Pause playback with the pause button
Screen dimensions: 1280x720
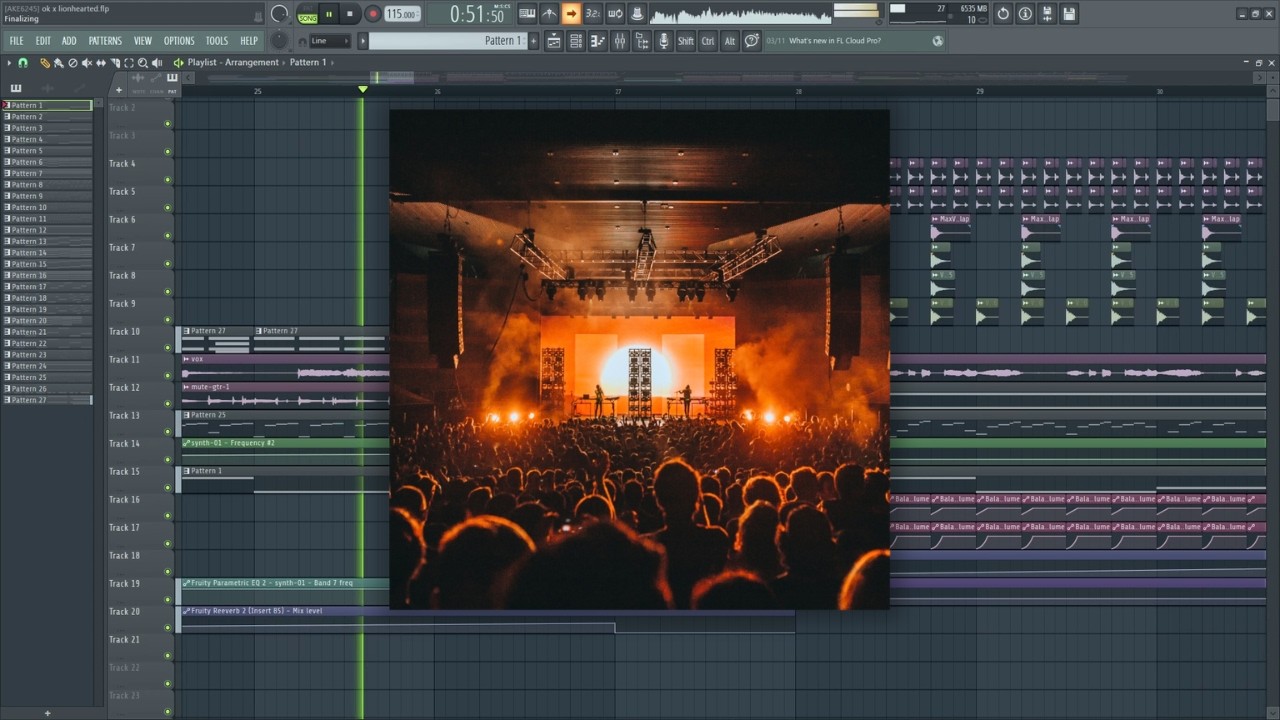coord(329,14)
